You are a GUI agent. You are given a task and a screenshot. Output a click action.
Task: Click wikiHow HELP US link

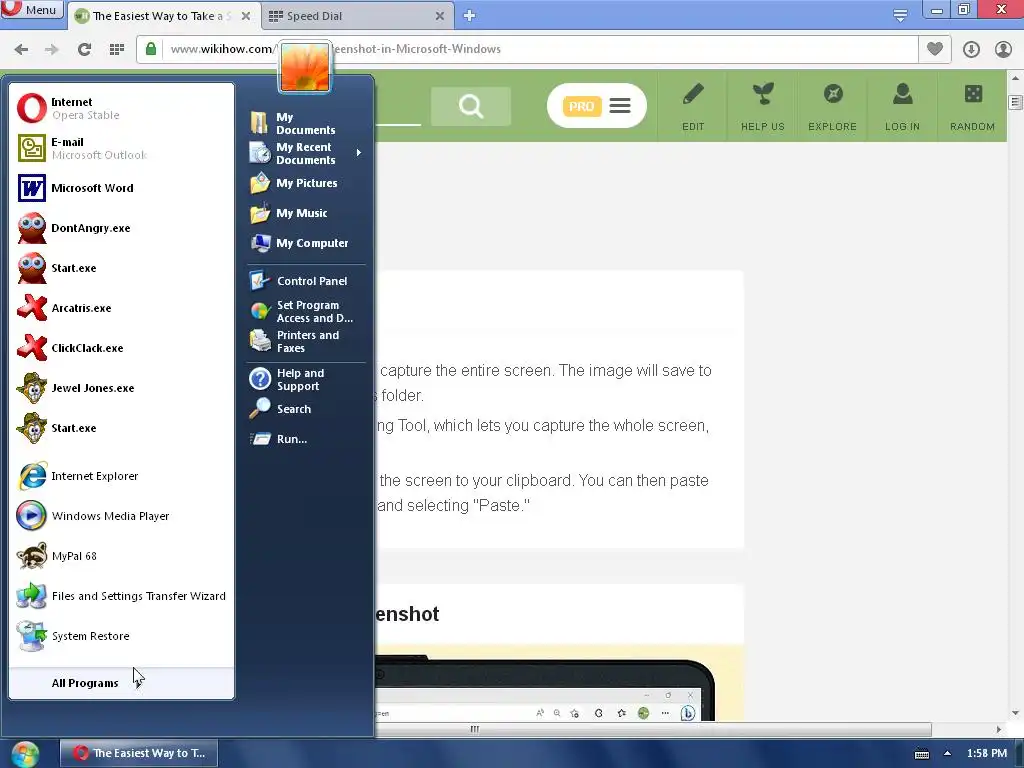tap(763, 106)
